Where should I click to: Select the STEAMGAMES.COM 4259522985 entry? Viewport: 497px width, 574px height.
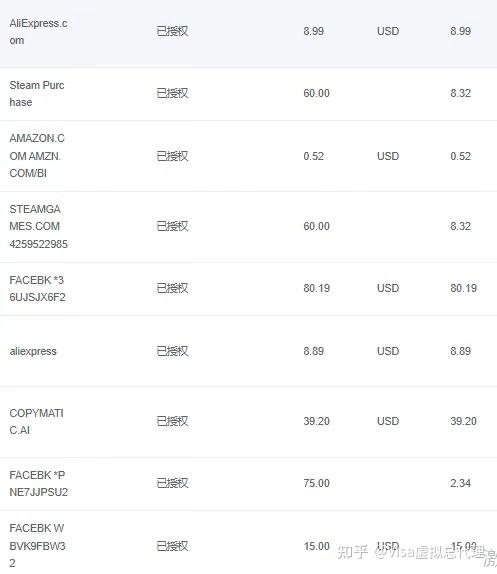[248, 227]
